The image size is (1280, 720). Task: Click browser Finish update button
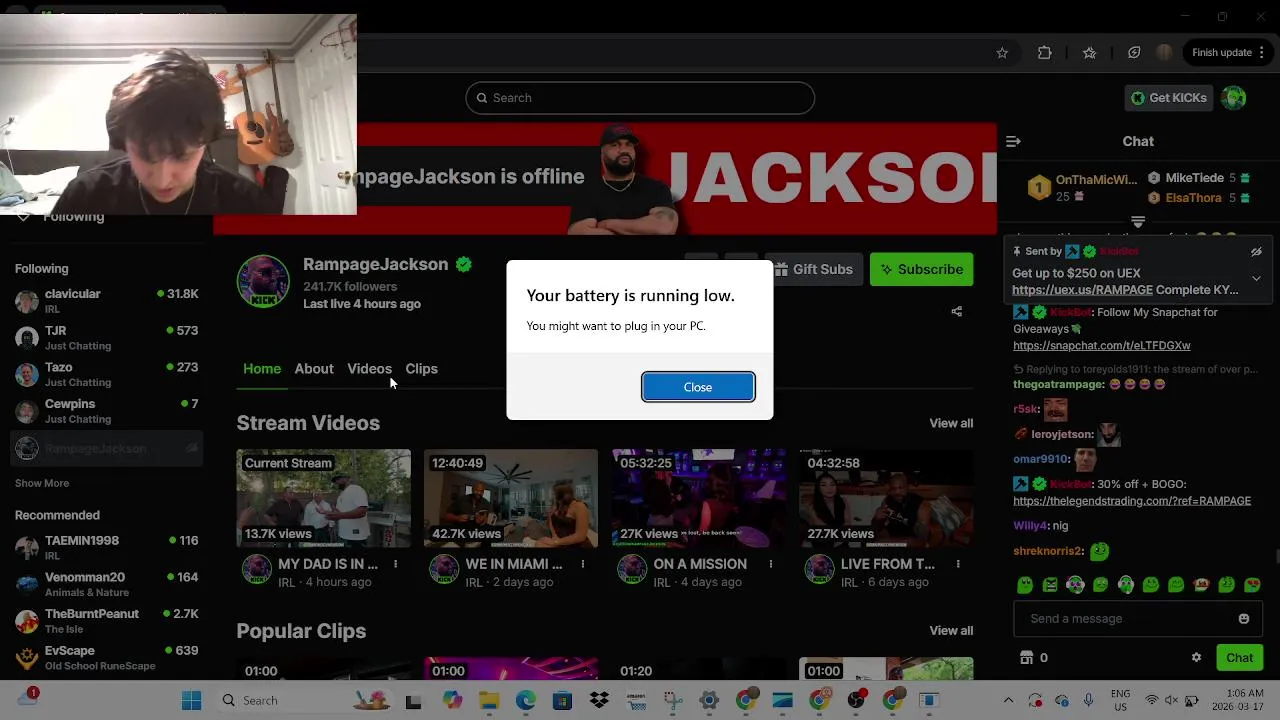(x=1228, y=53)
